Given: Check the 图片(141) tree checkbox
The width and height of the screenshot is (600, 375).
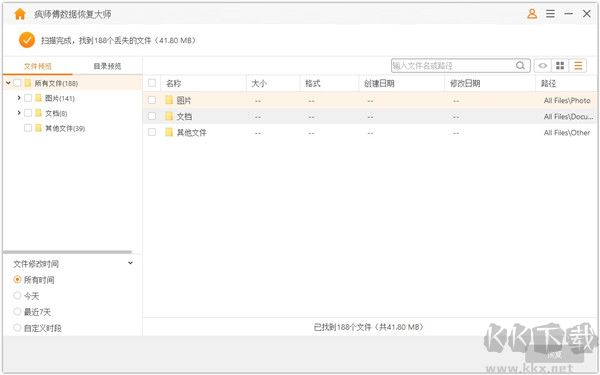Looking at the screenshot, I should pyautogui.click(x=28, y=98).
